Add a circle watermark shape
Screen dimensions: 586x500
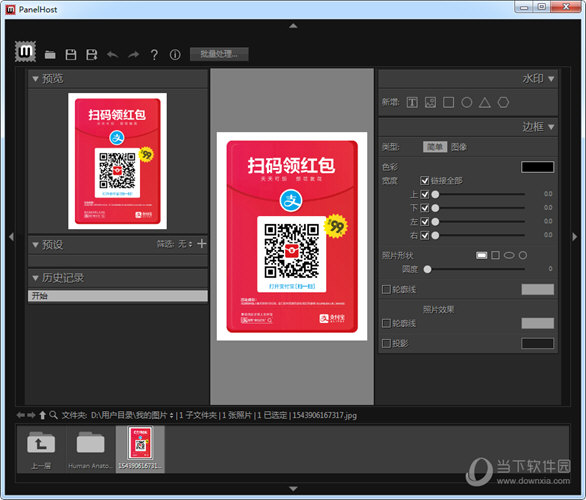point(467,102)
